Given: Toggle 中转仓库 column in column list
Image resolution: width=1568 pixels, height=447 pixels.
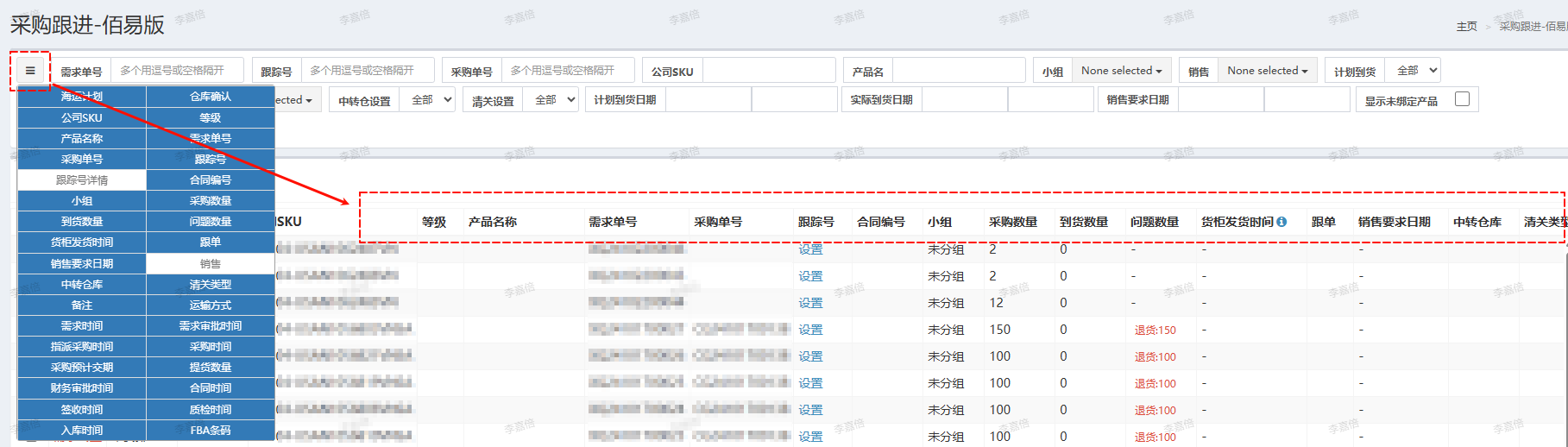Looking at the screenshot, I should (82, 284).
